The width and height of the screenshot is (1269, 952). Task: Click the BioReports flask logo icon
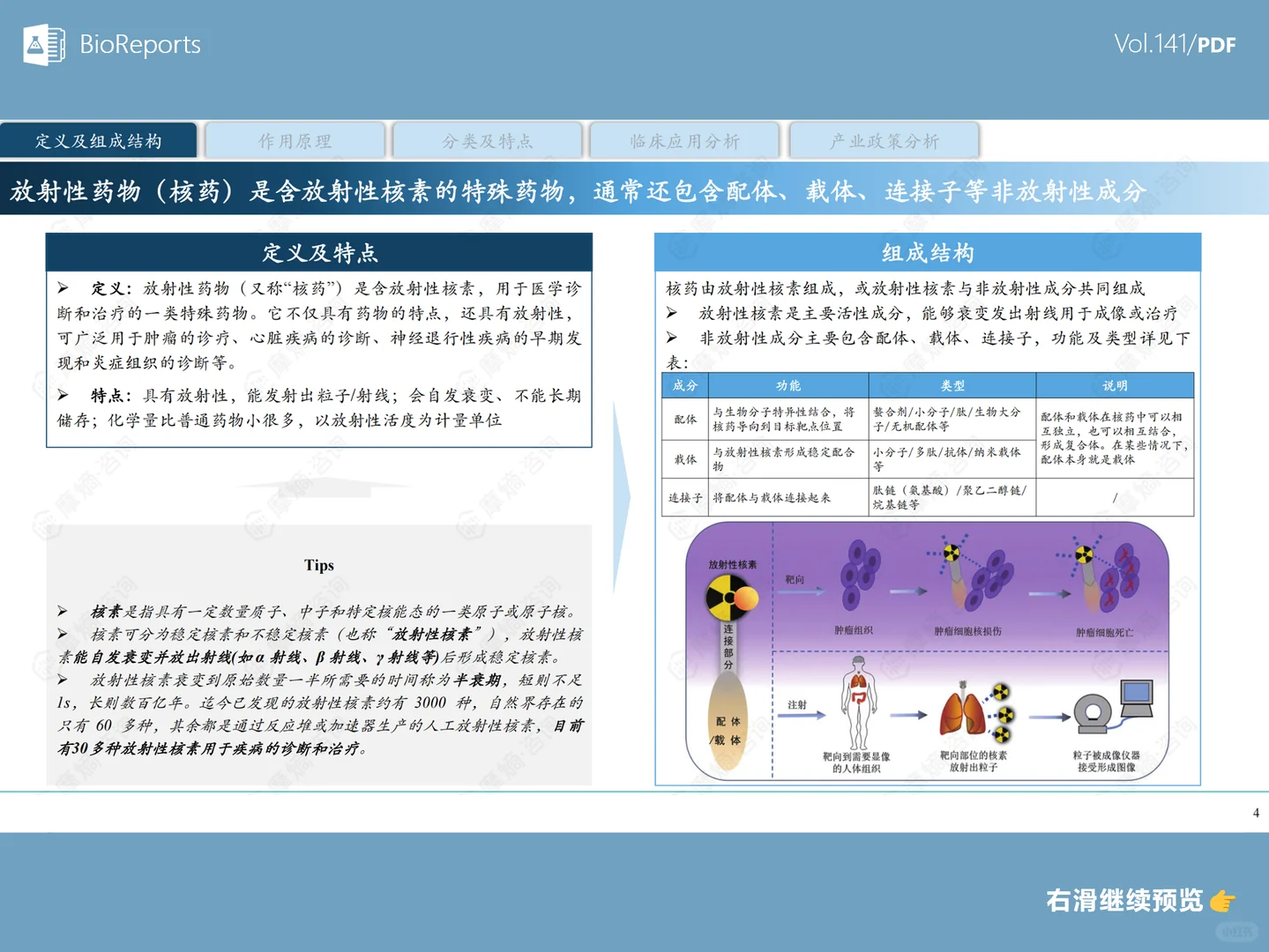tap(44, 44)
